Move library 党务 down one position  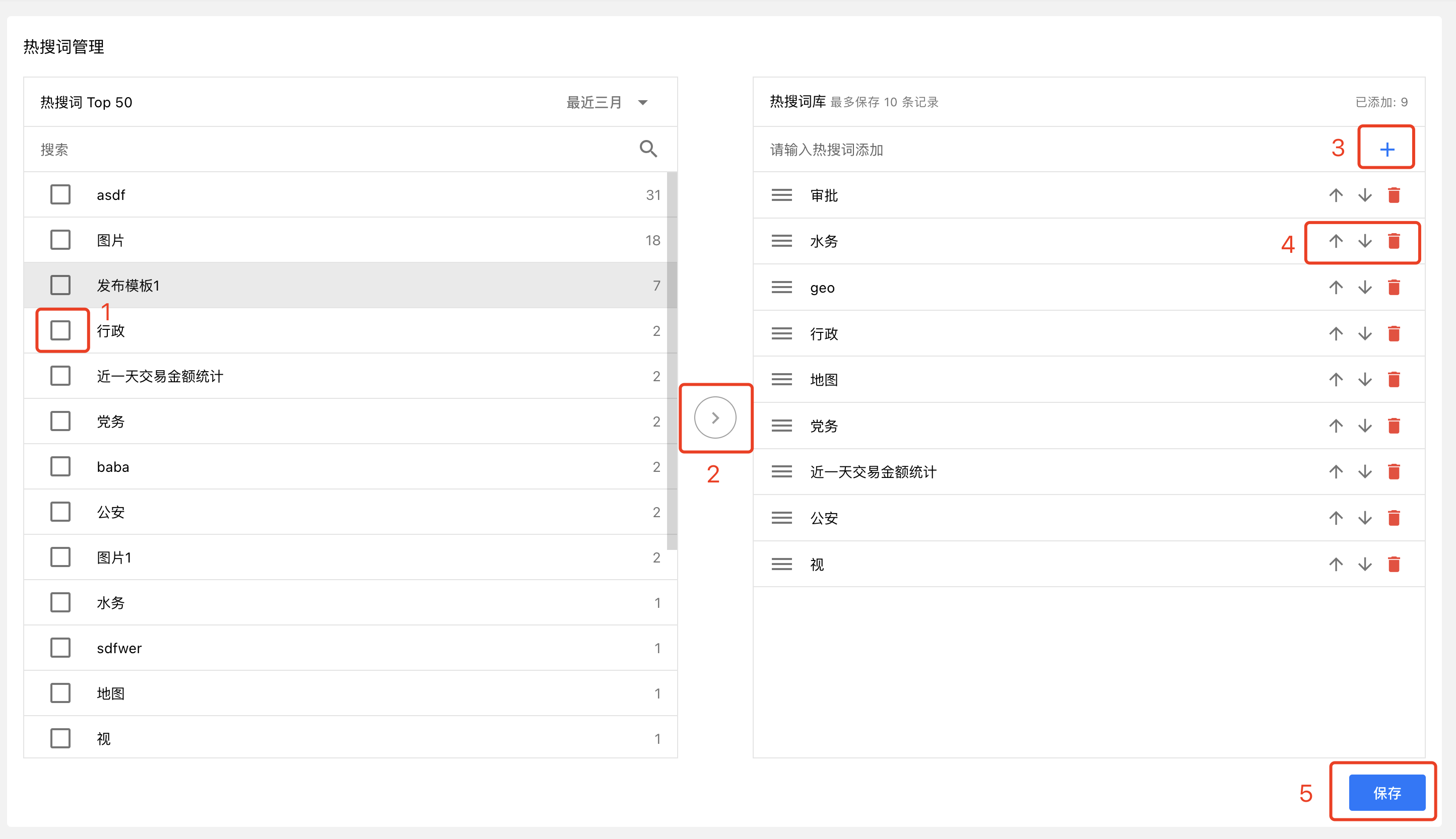pyautogui.click(x=1364, y=426)
